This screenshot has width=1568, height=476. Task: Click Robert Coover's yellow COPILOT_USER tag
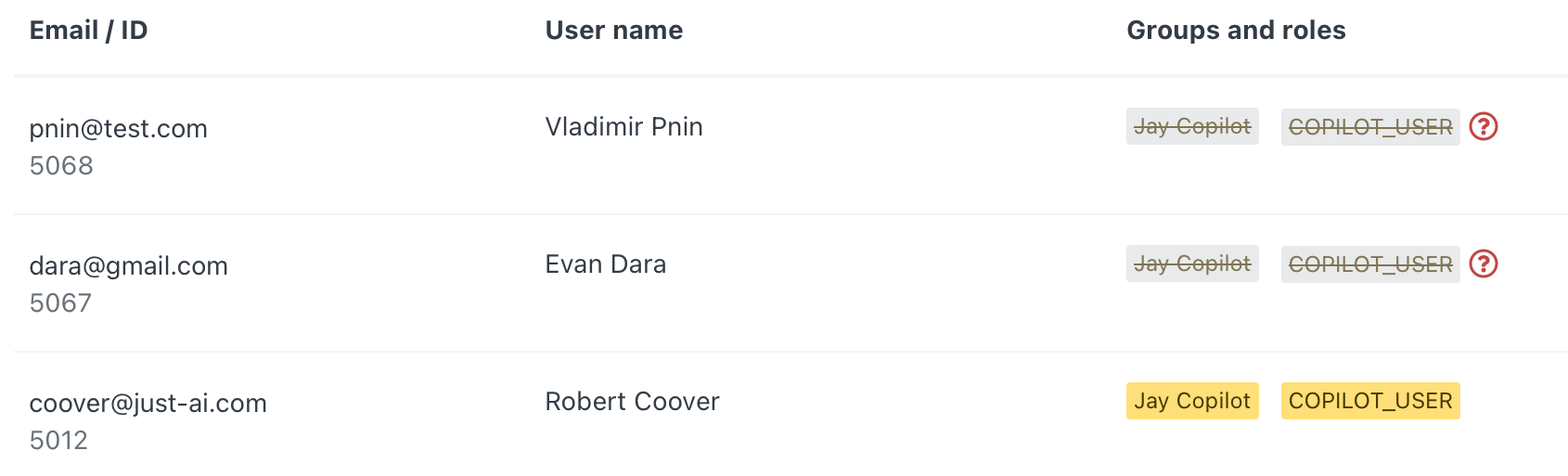pyautogui.click(x=1369, y=401)
